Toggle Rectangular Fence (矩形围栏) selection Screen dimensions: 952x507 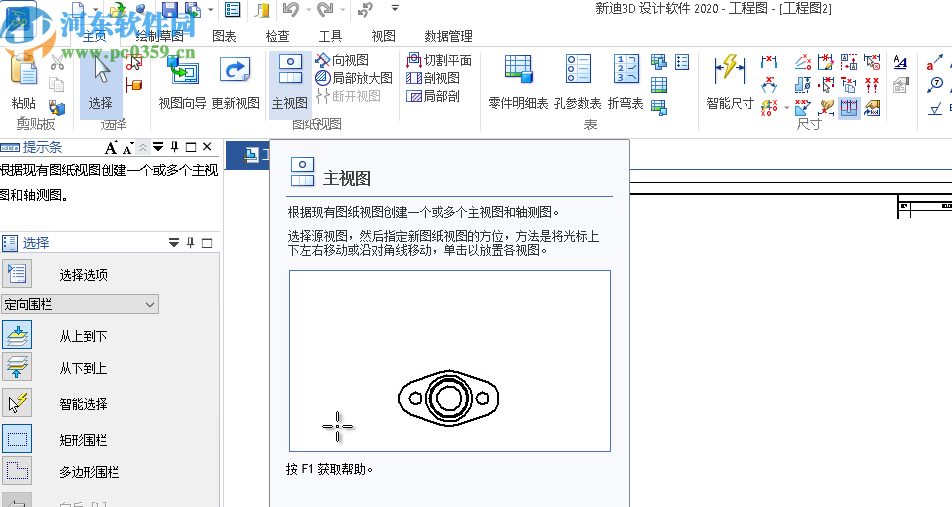coord(17,438)
